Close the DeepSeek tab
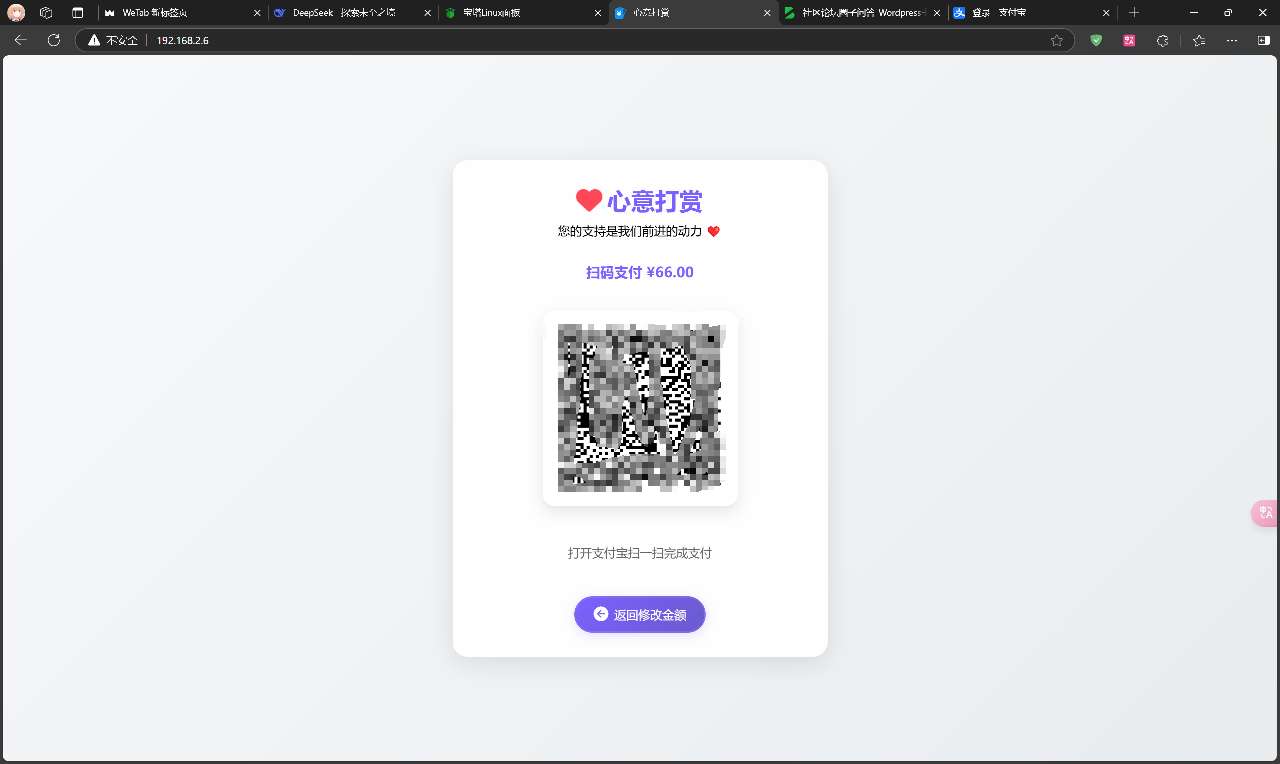Screen dimensions: 1280x764 pos(427,13)
